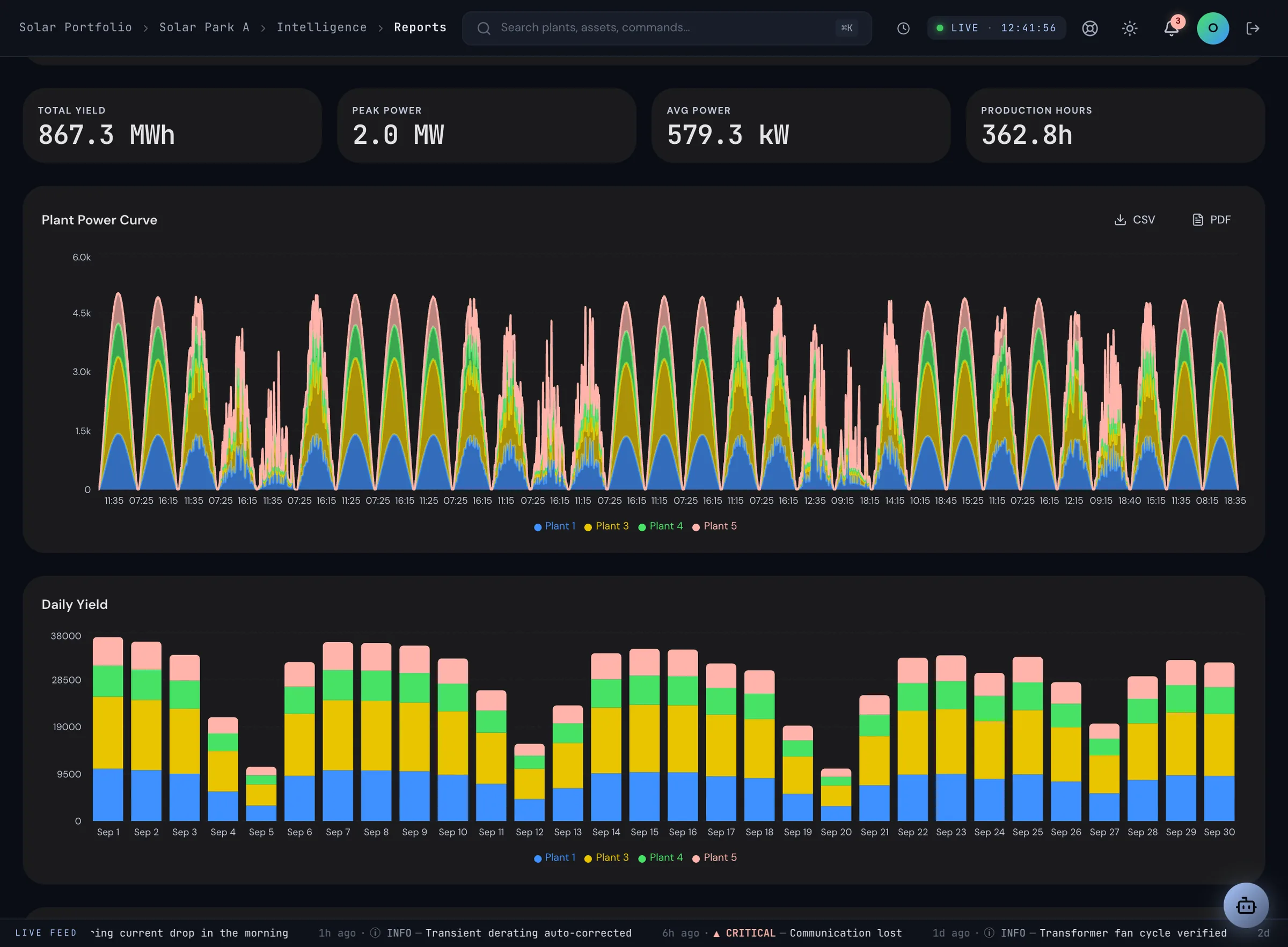This screenshot has height=947, width=1288.
Task: Select the Sep 20 bar in Daily Yield
Action: point(836,795)
